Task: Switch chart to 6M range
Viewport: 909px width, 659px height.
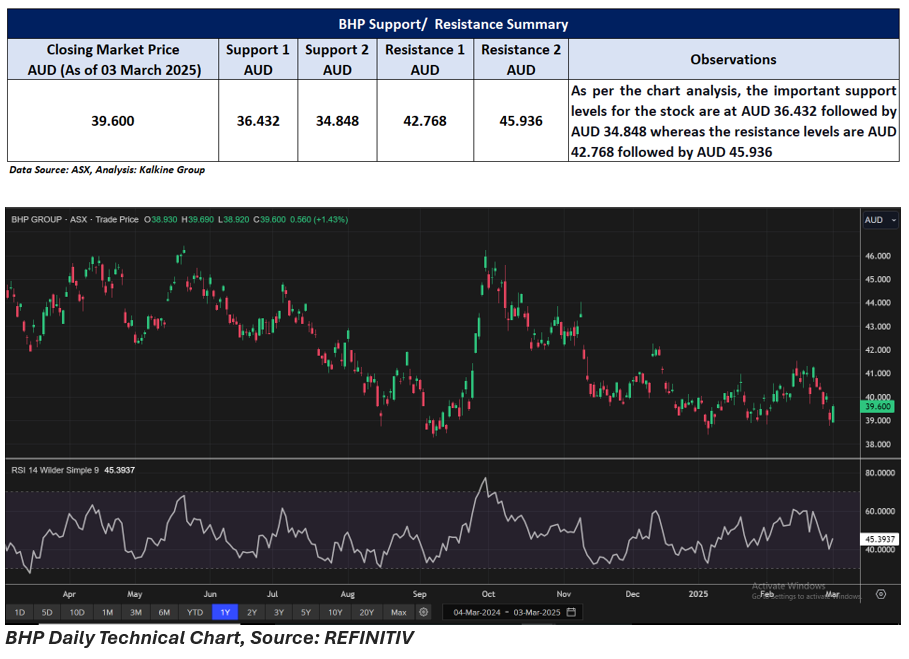Action: tap(165, 612)
